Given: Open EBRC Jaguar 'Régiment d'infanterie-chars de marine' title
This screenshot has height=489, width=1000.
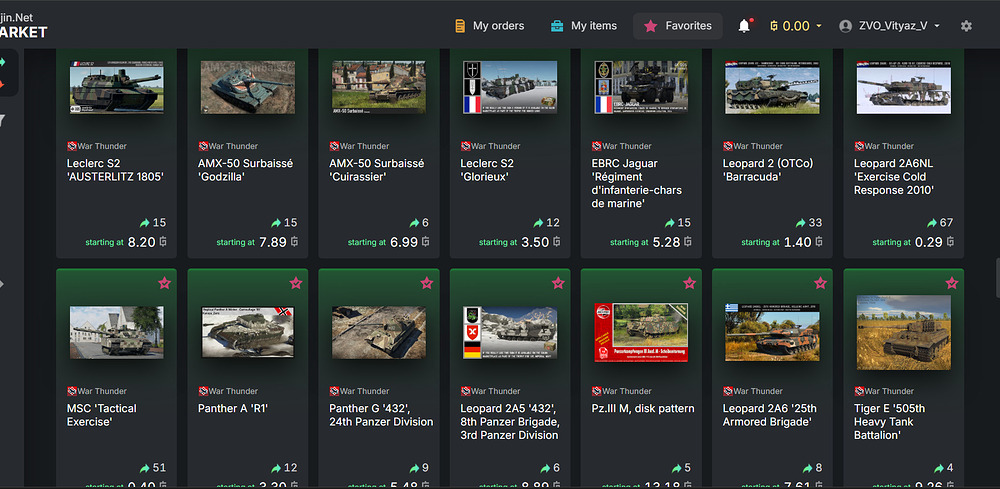Looking at the screenshot, I should [636, 184].
